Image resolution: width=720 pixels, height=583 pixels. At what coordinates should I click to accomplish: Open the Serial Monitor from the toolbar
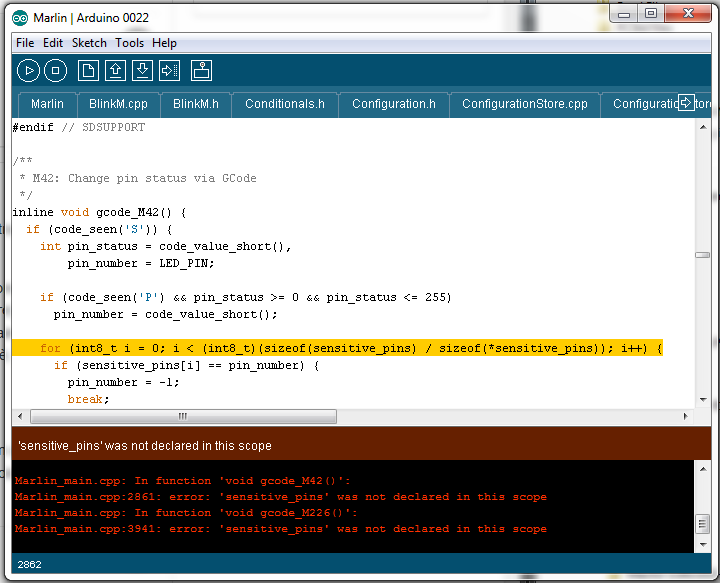click(x=202, y=70)
